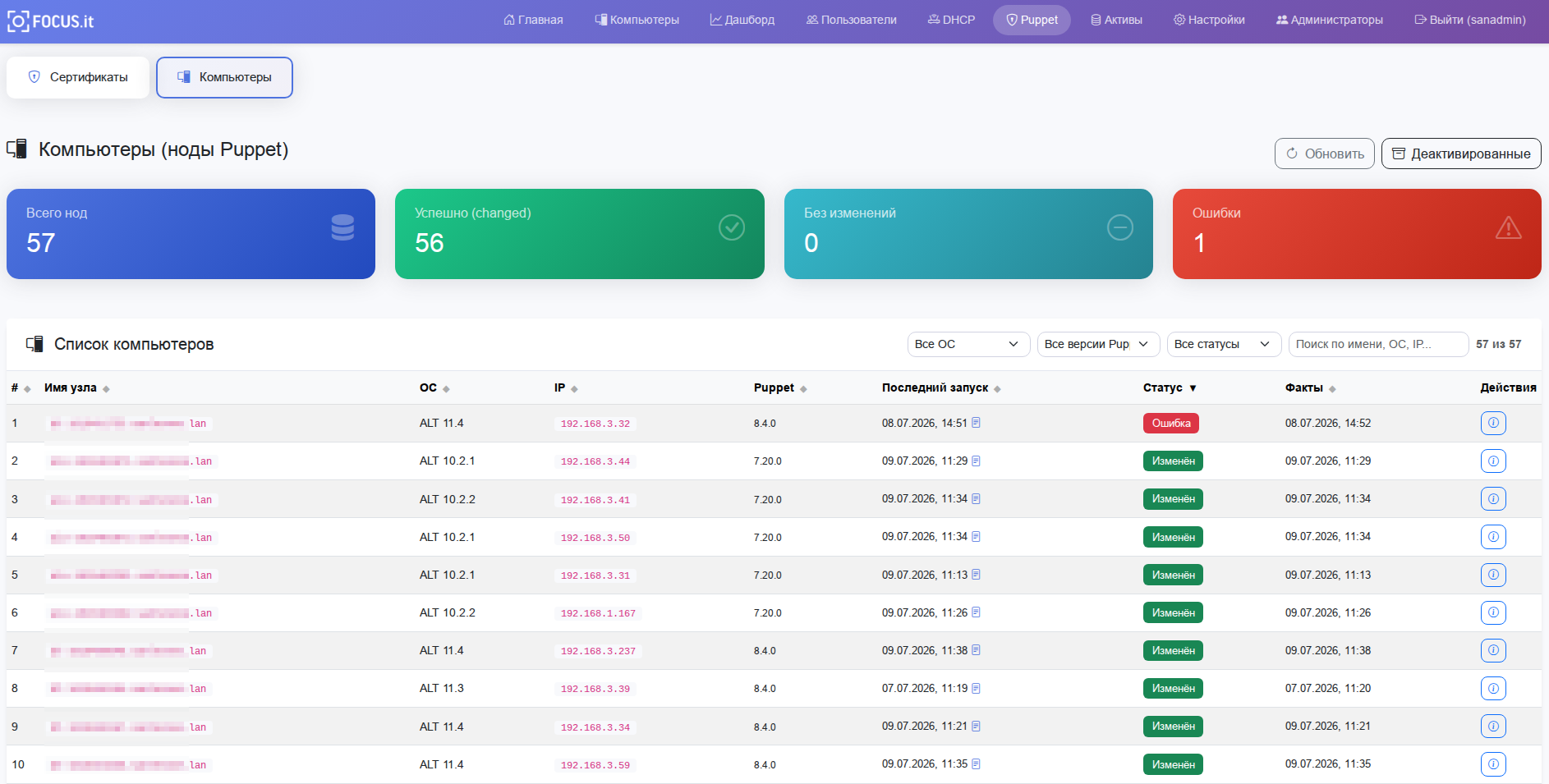This screenshot has width=1549, height=784.
Task: Open info for node 192.168.3.44
Action: [x=1493, y=461]
